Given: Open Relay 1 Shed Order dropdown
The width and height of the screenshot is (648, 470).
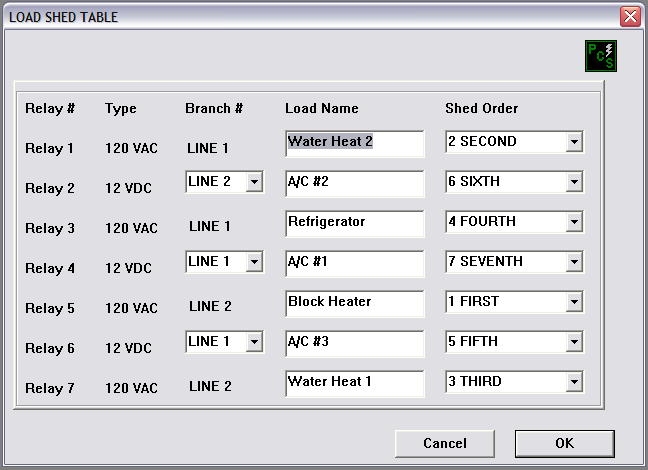Looking at the screenshot, I should tap(574, 142).
